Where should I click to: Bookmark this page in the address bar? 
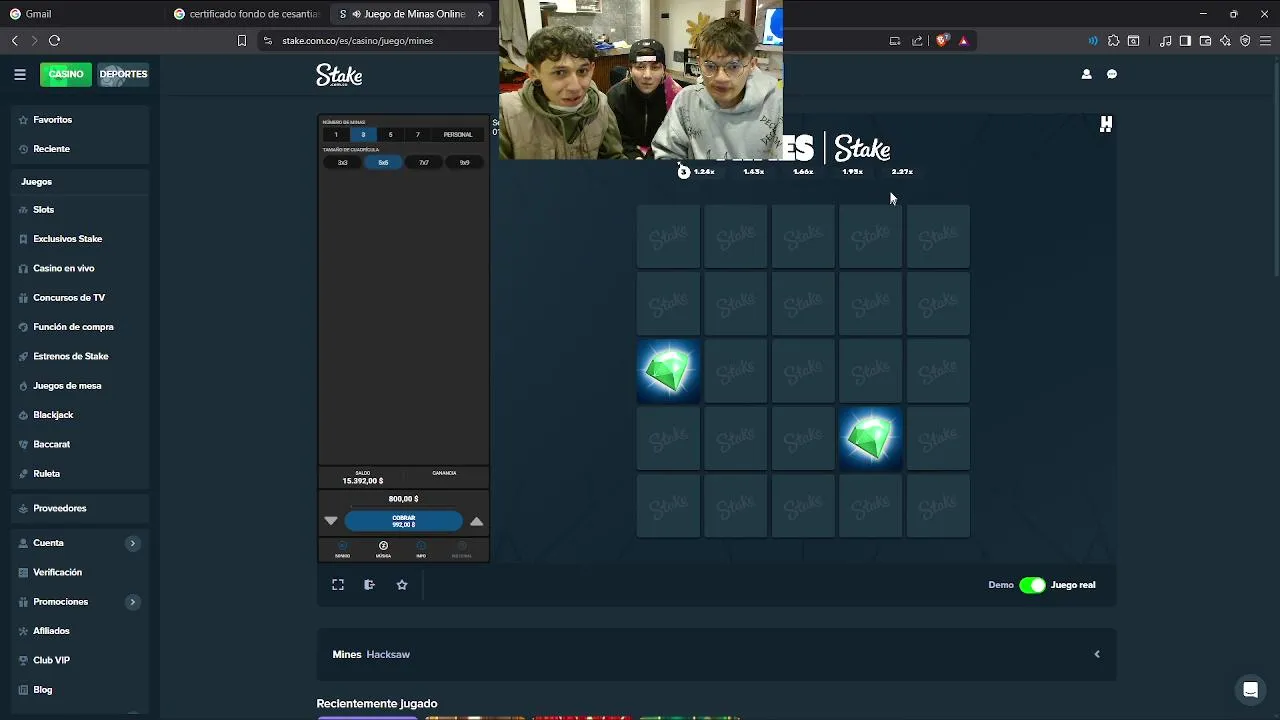(241, 41)
